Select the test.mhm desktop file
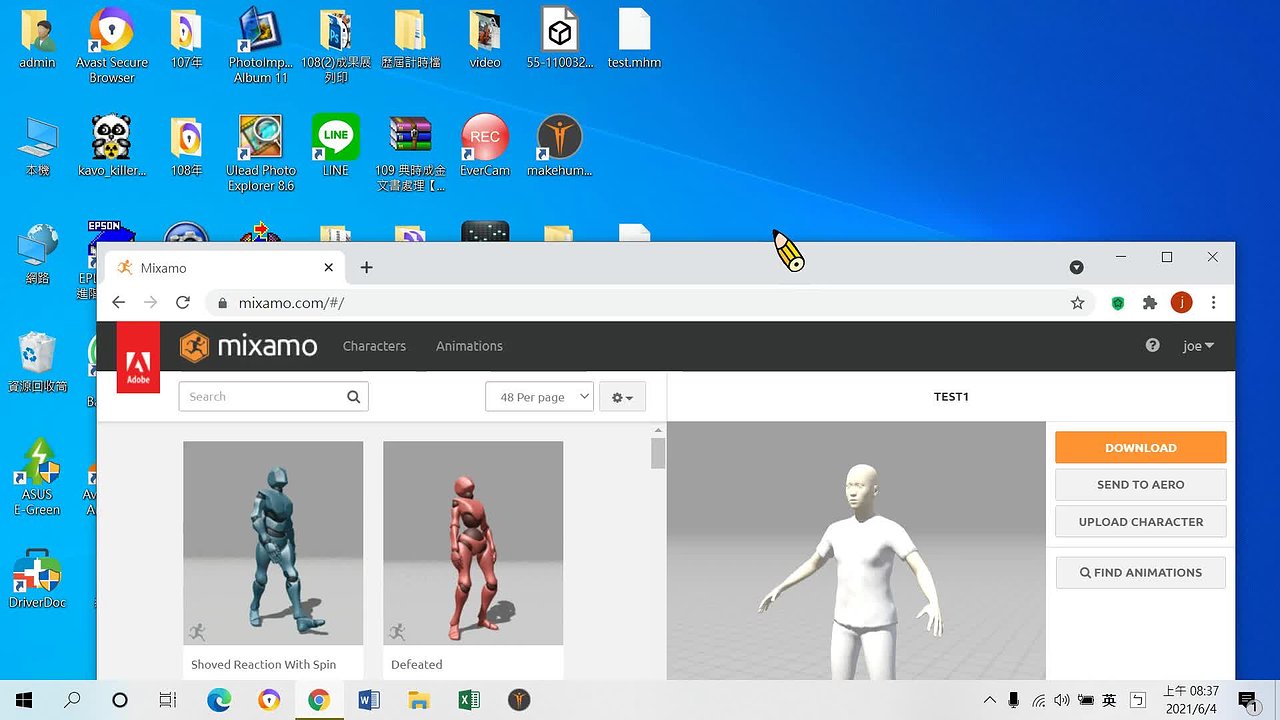The image size is (1280, 720). pos(634,39)
